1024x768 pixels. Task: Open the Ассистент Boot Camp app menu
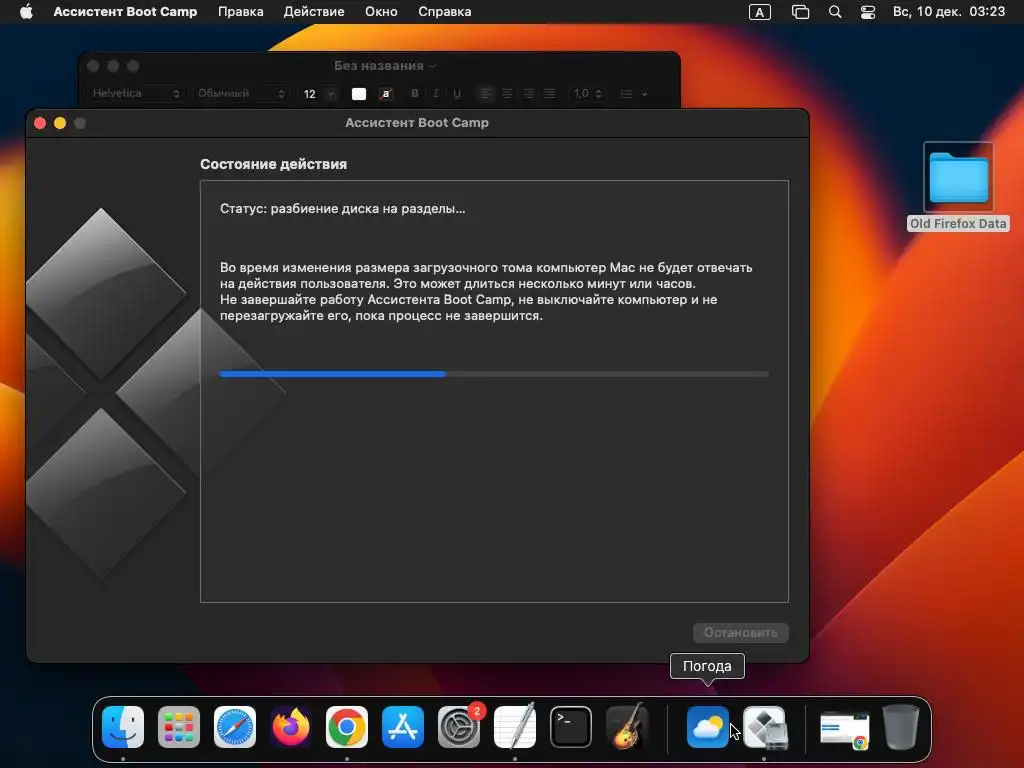point(125,12)
